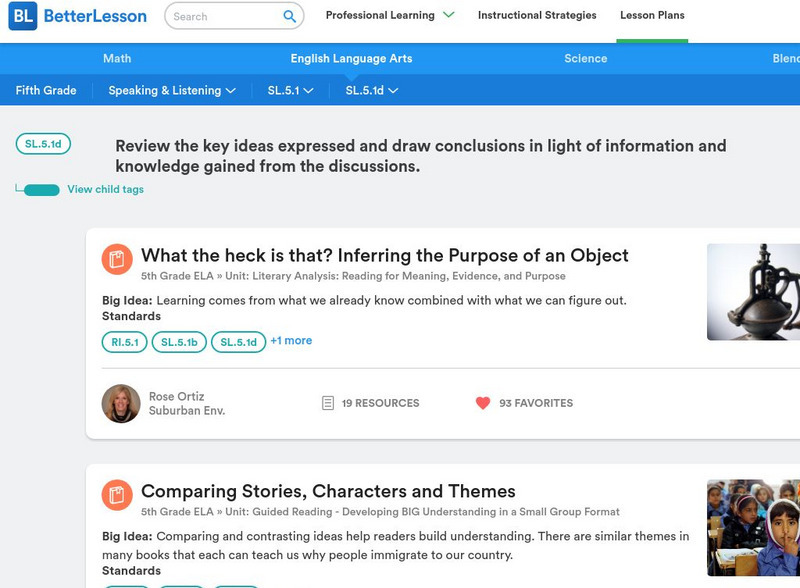Open the Speaking & Listening dropdown

[x=172, y=90]
